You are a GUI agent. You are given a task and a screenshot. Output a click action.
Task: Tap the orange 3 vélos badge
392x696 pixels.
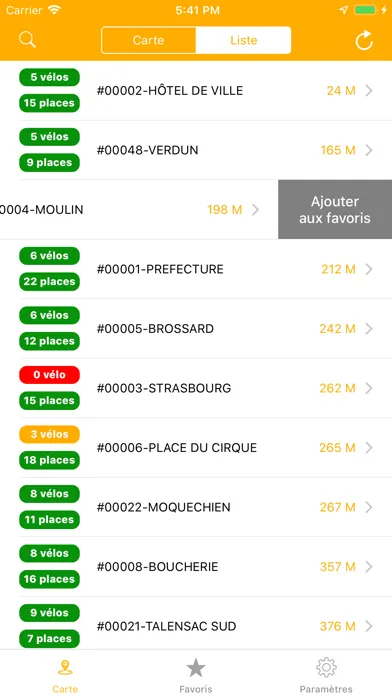point(49,435)
